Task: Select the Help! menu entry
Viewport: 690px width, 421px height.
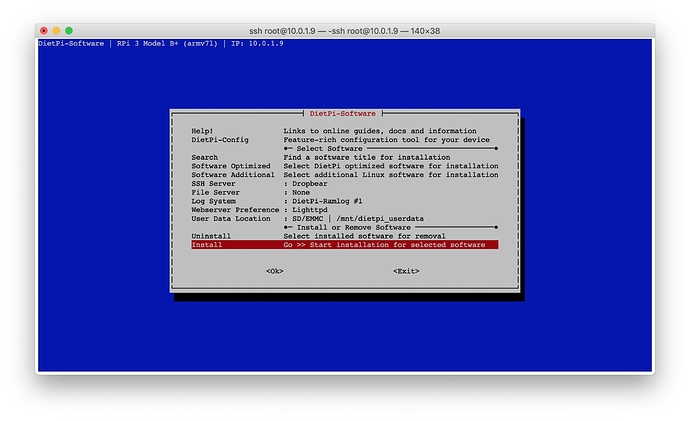Action: [202, 131]
